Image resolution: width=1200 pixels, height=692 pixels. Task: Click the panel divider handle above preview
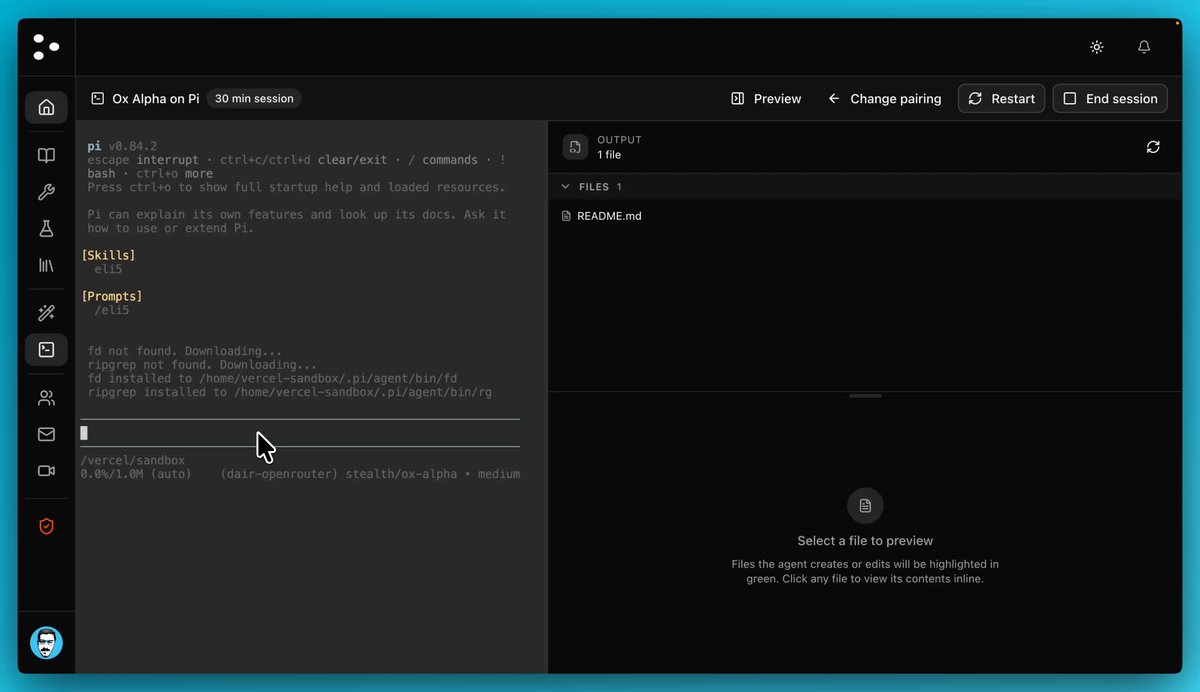point(865,396)
